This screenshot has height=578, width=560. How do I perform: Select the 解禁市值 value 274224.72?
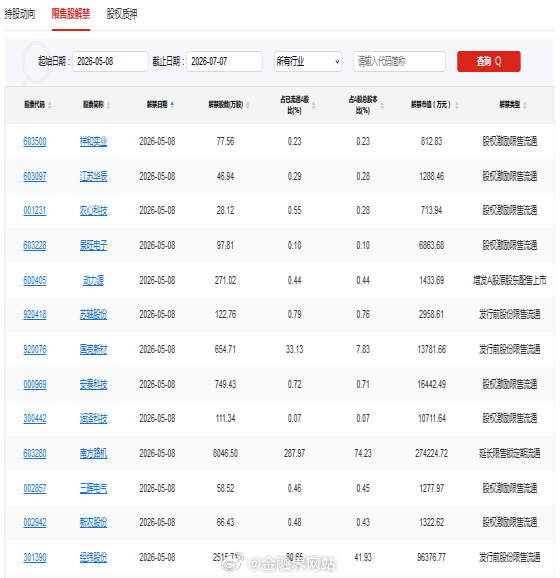431,453
